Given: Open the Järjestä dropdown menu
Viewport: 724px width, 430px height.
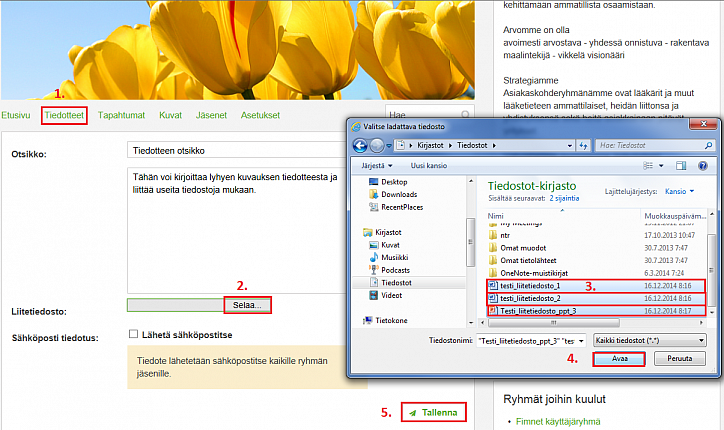Looking at the screenshot, I should (x=376, y=166).
